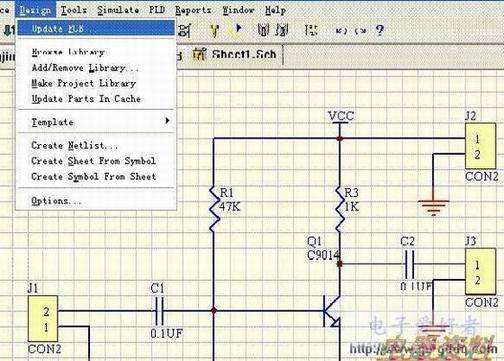The height and width of the screenshot is (361, 504).
Task: Open the Tools menu
Action: coord(74,10)
